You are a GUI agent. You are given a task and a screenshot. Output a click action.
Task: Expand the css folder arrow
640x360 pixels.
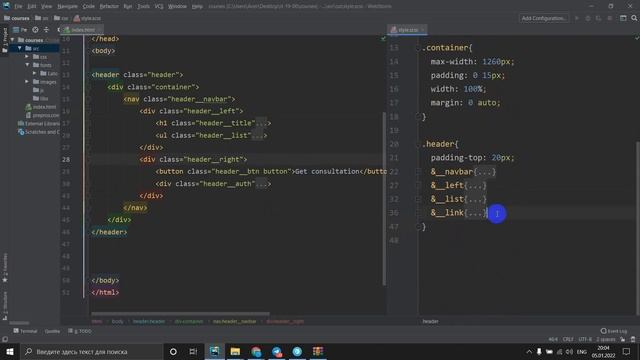(x=27, y=57)
